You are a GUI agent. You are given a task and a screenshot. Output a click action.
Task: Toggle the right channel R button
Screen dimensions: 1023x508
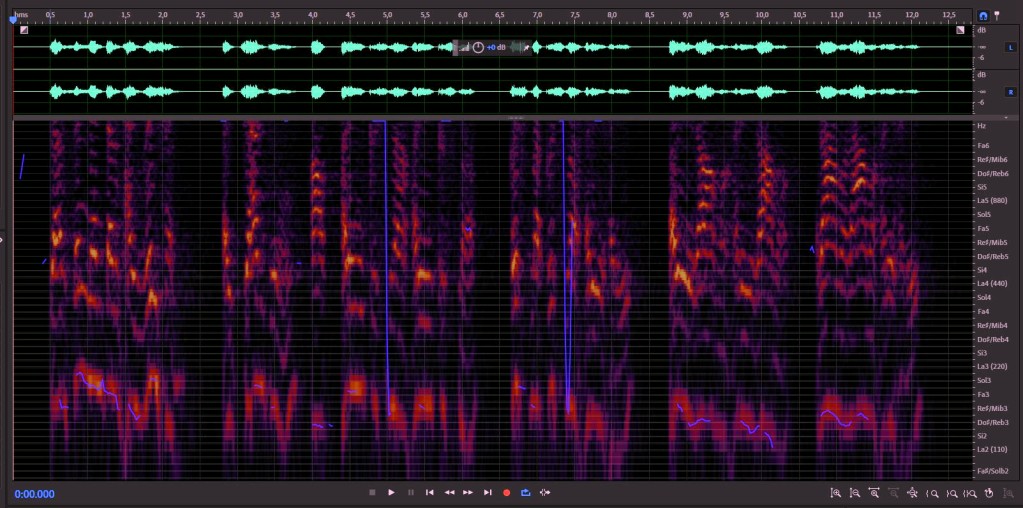tap(1011, 92)
